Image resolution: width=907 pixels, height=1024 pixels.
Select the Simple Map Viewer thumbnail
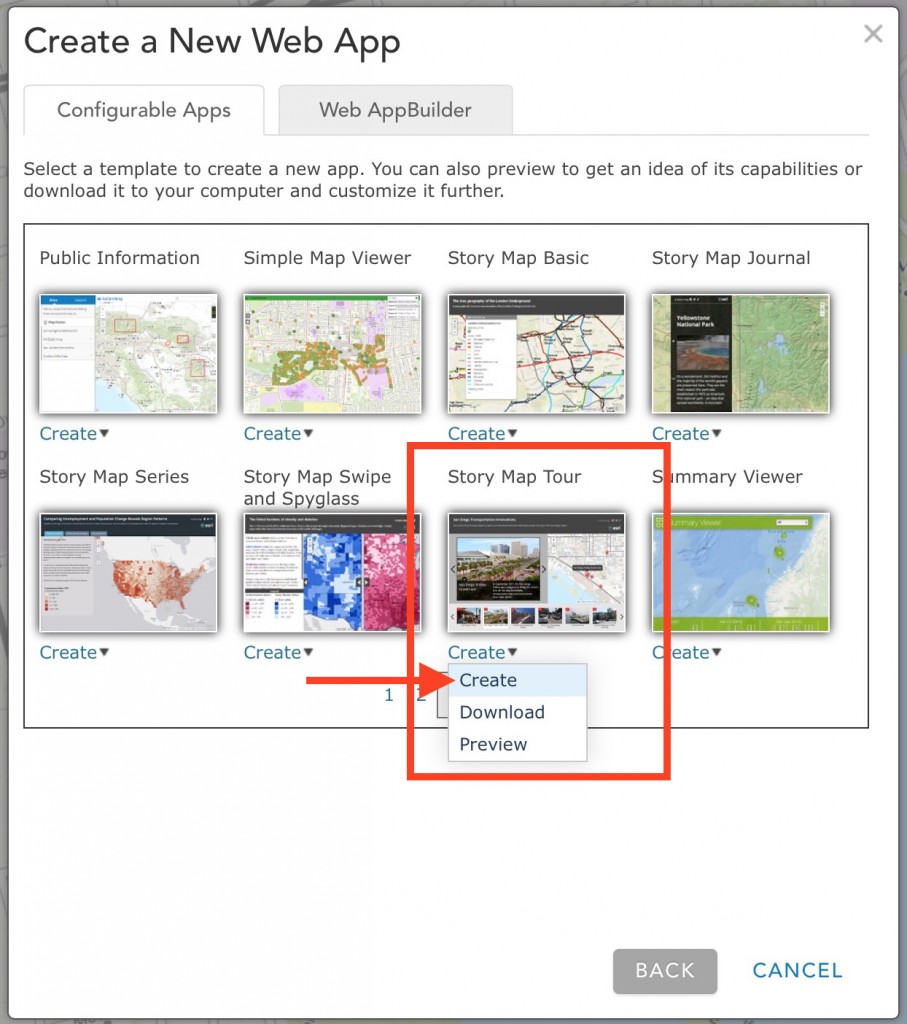pos(332,353)
